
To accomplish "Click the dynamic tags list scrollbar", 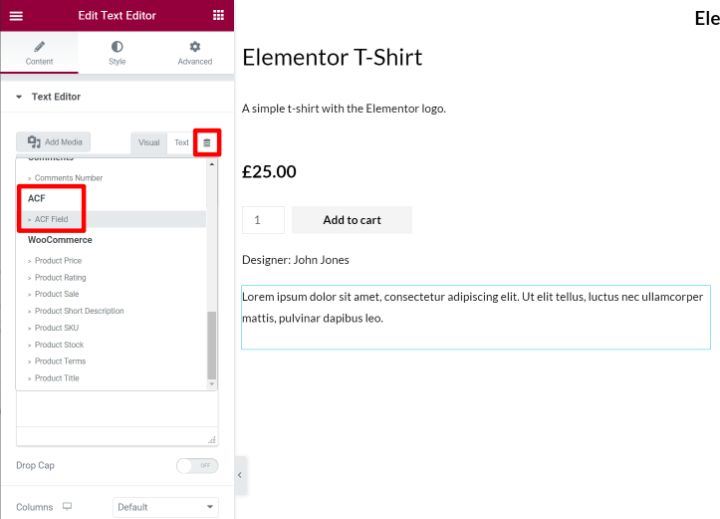I will (x=211, y=343).
